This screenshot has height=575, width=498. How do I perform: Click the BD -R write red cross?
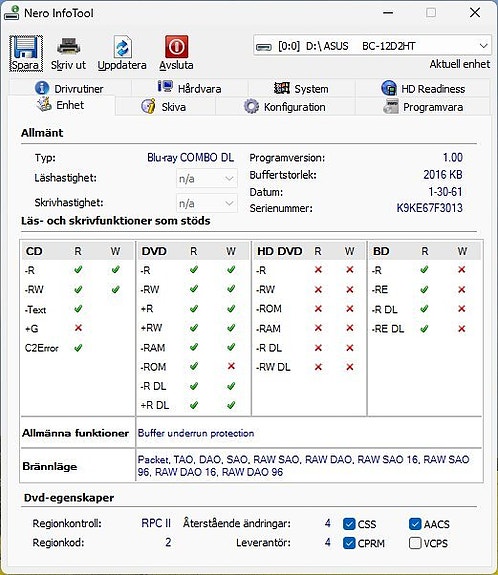click(x=462, y=270)
